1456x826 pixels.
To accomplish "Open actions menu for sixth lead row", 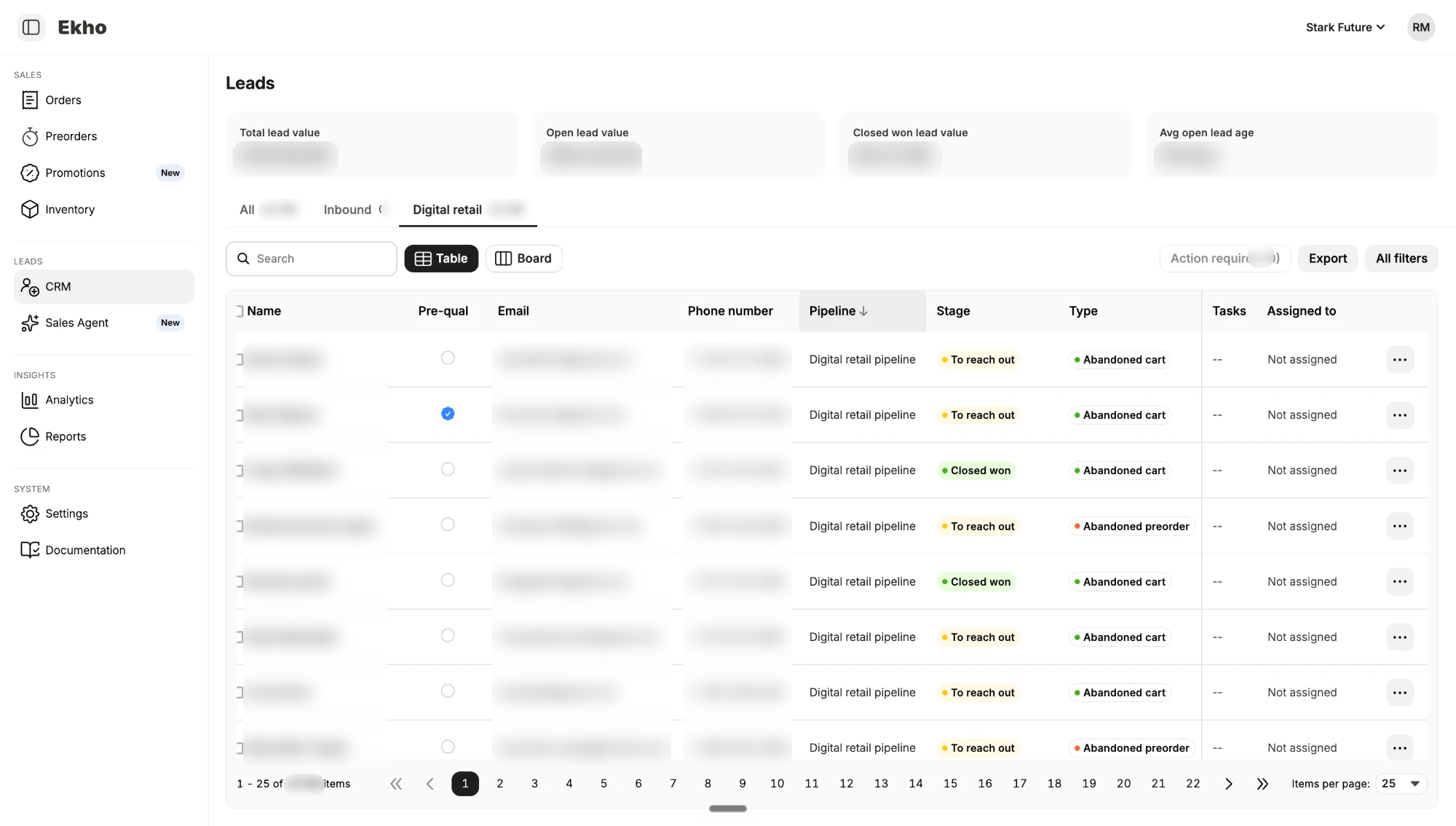I will (1399, 637).
